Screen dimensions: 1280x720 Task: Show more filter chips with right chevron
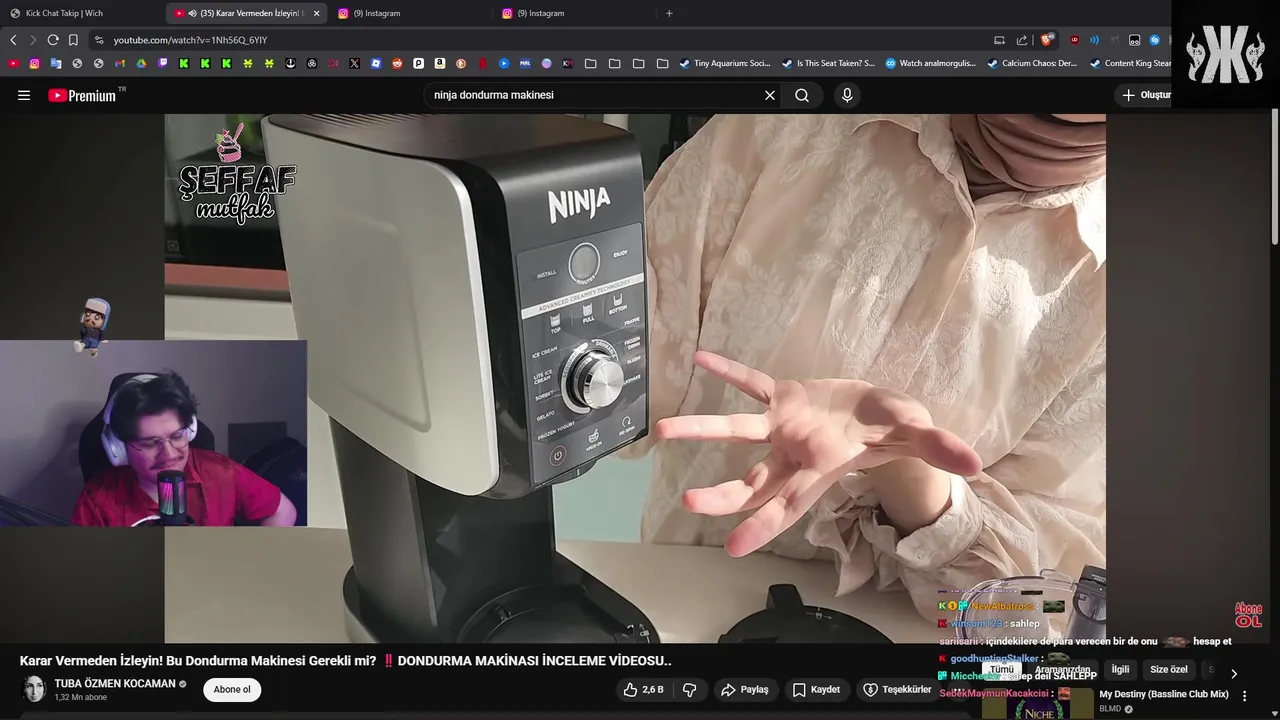pyautogui.click(x=1233, y=673)
